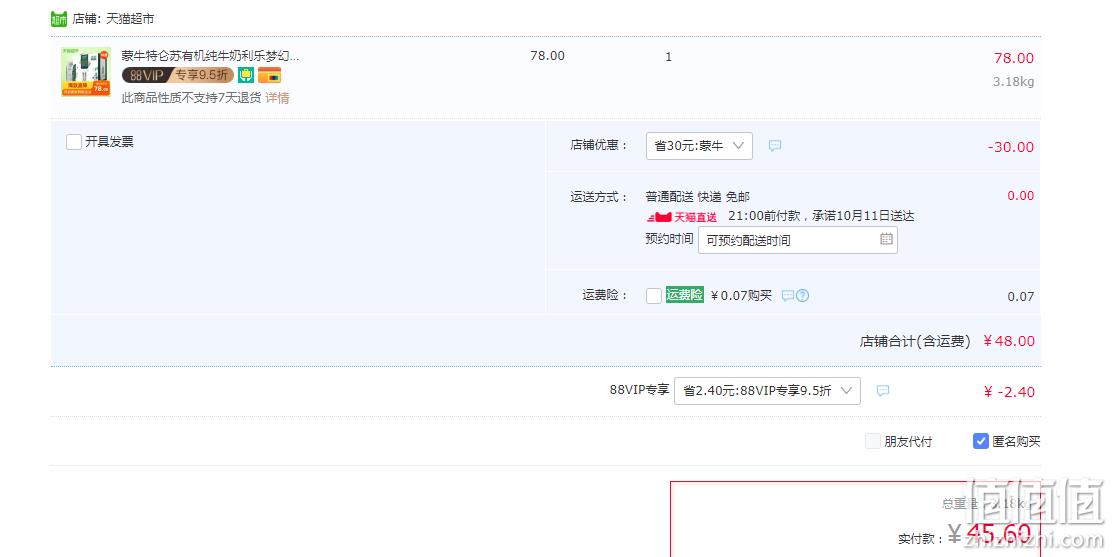Click the question mark help icon for 运费险
Viewport: 1113px width, 557px height.
click(802, 295)
